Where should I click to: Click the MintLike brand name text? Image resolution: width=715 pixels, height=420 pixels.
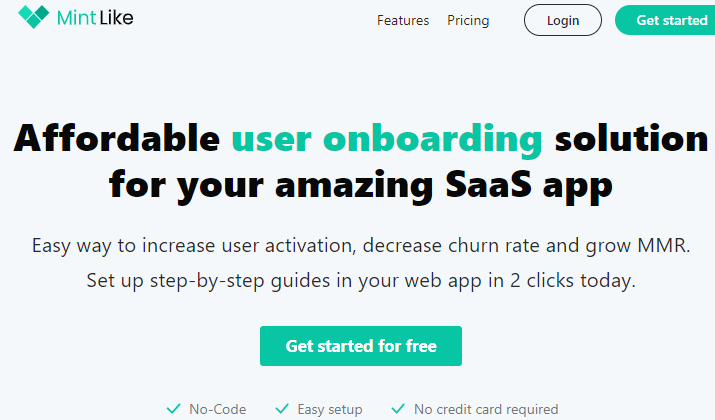[99, 18]
